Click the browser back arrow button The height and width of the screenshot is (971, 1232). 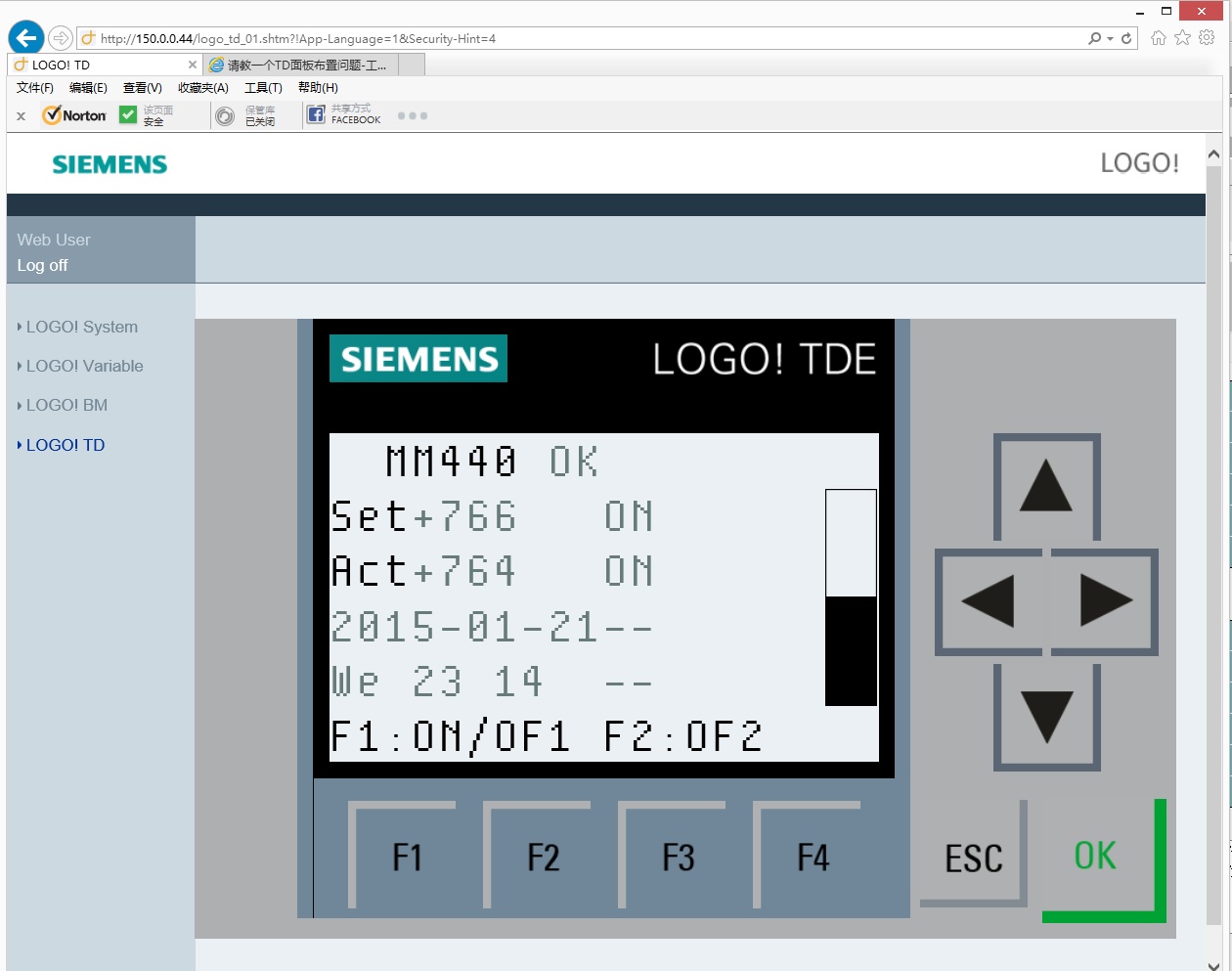pos(26,38)
